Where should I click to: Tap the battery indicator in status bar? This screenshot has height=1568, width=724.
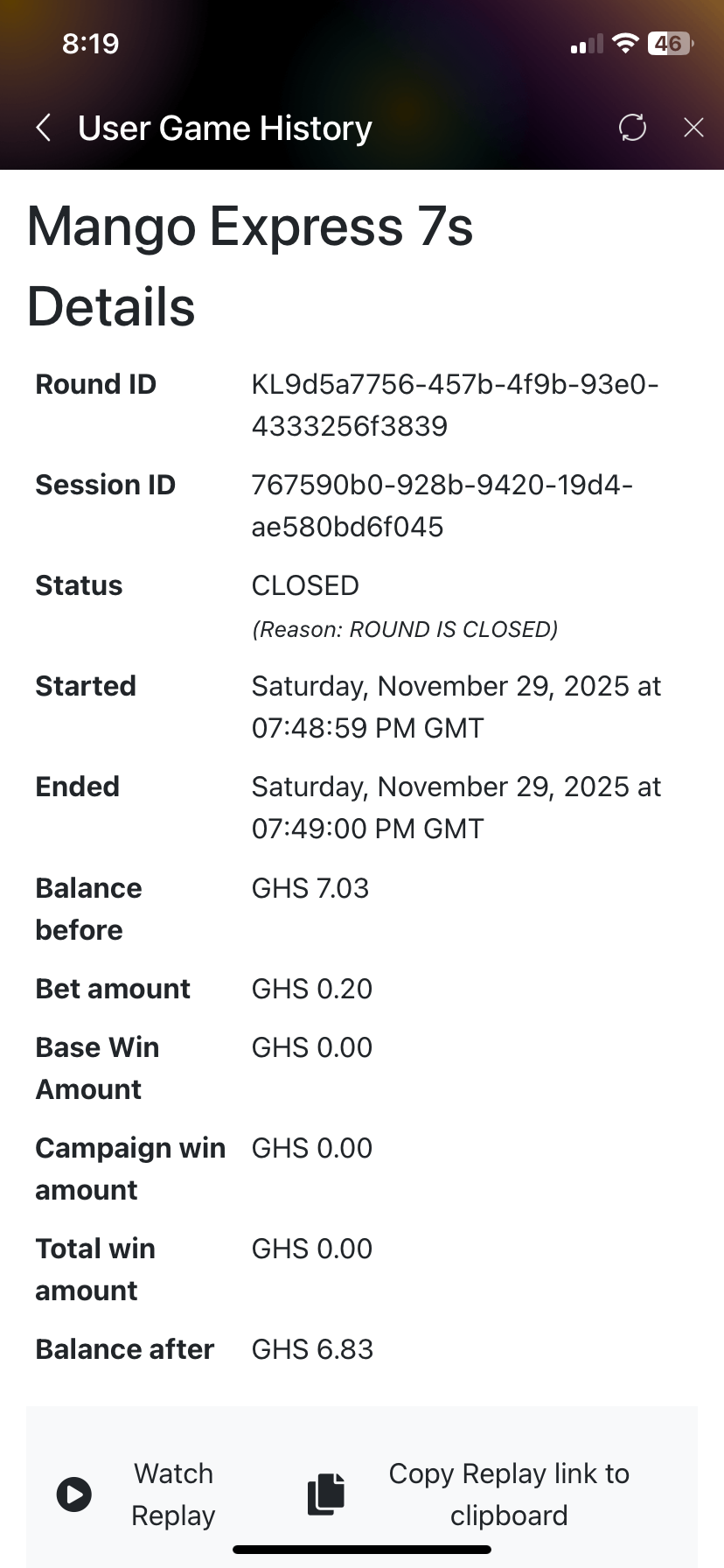pyautogui.click(x=670, y=44)
